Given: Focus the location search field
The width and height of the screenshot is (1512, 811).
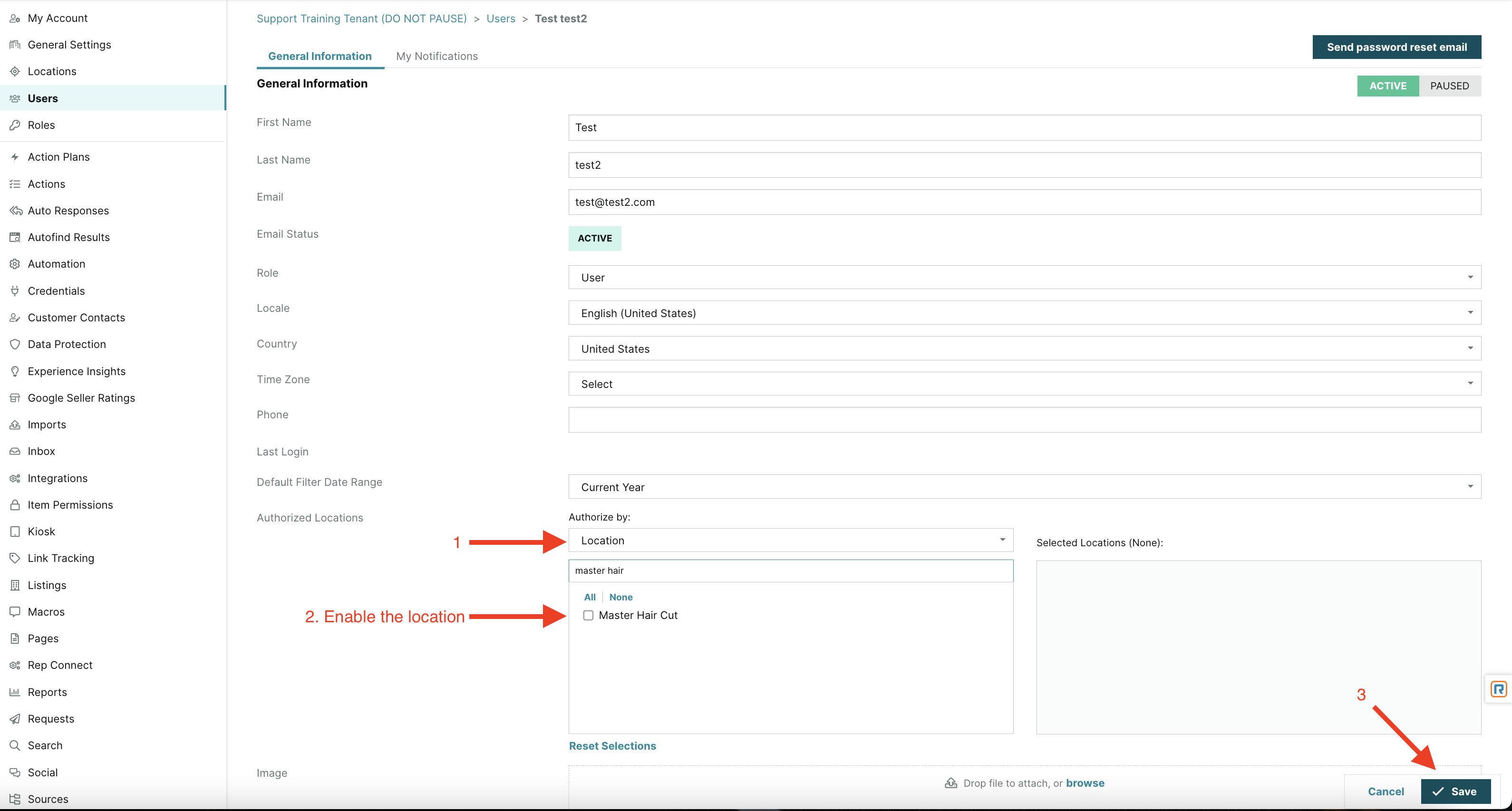Looking at the screenshot, I should coord(791,571).
